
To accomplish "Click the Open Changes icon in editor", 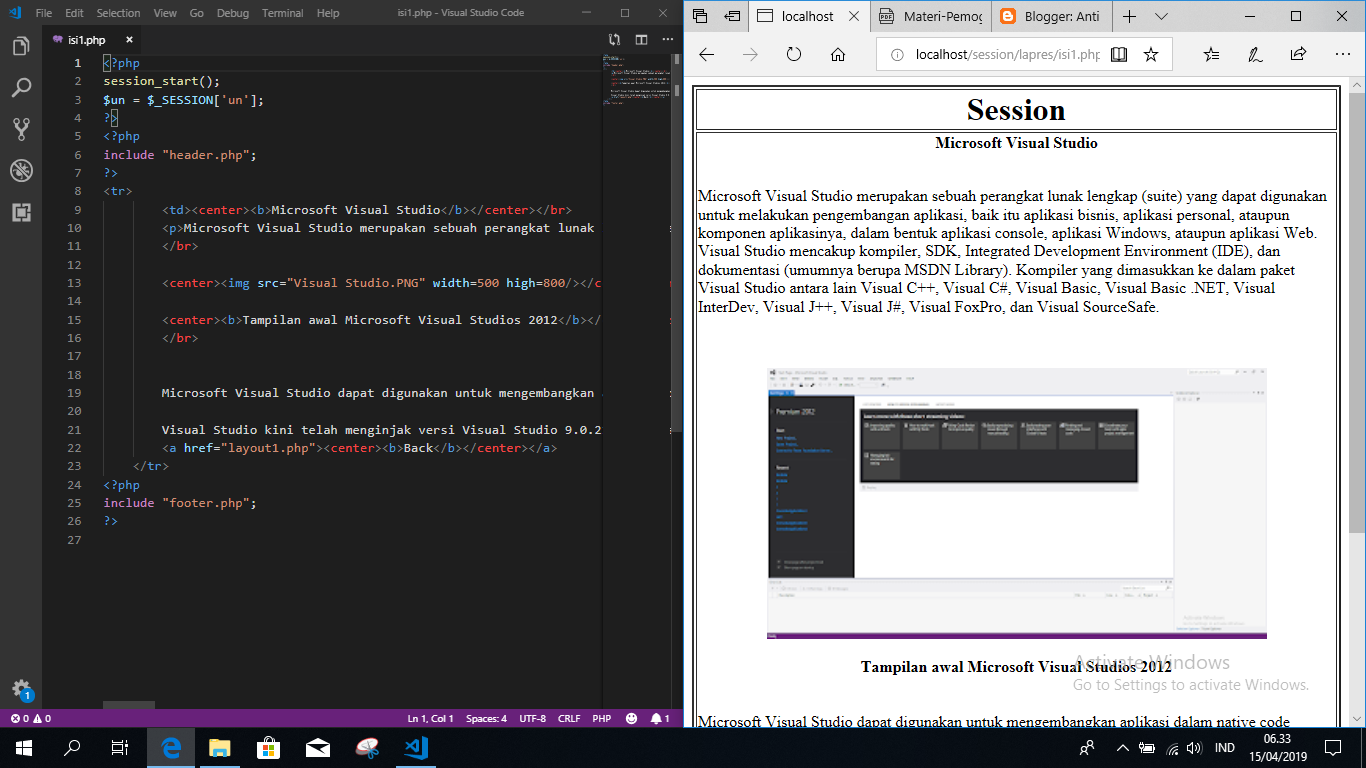I will click(x=615, y=40).
